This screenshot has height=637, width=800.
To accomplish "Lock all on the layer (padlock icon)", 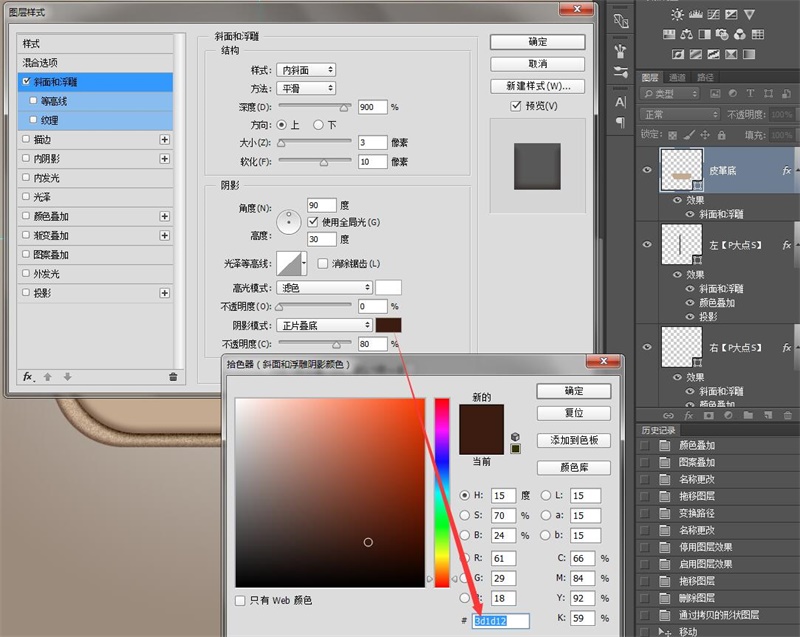I will pyautogui.click(x=721, y=135).
